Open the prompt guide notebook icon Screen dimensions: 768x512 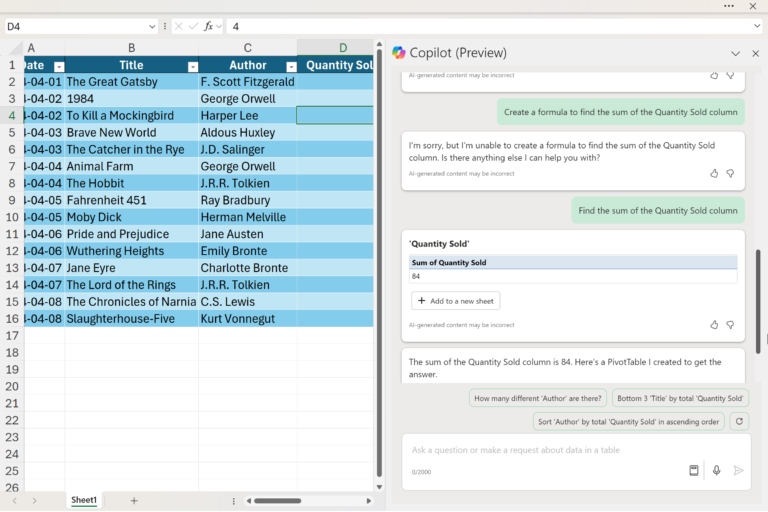694,470
